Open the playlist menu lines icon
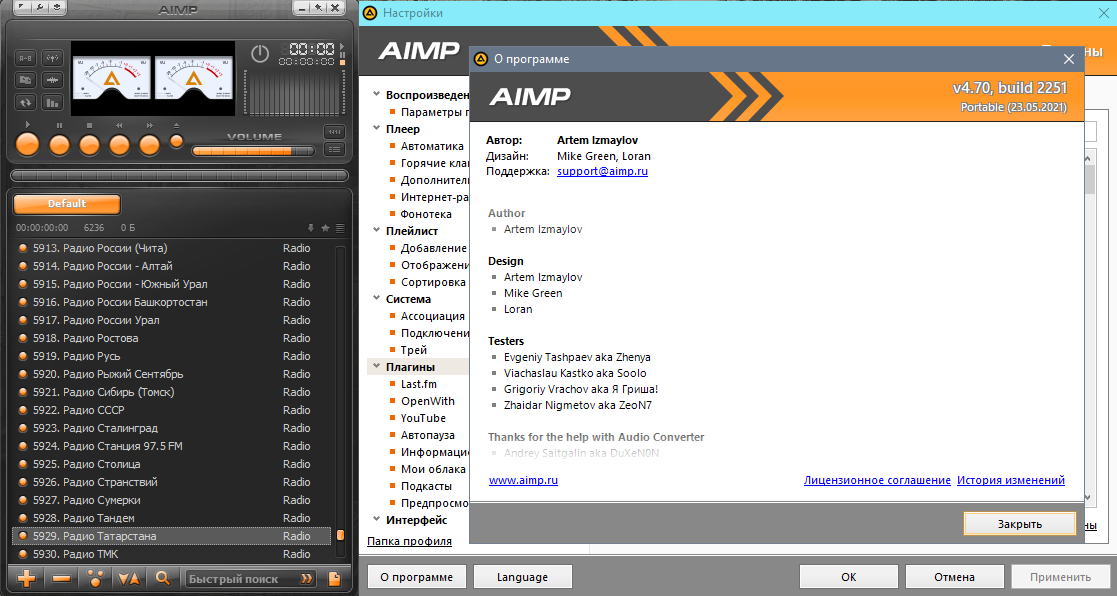Screen dimensions: 1117x596 coord(340,228)
